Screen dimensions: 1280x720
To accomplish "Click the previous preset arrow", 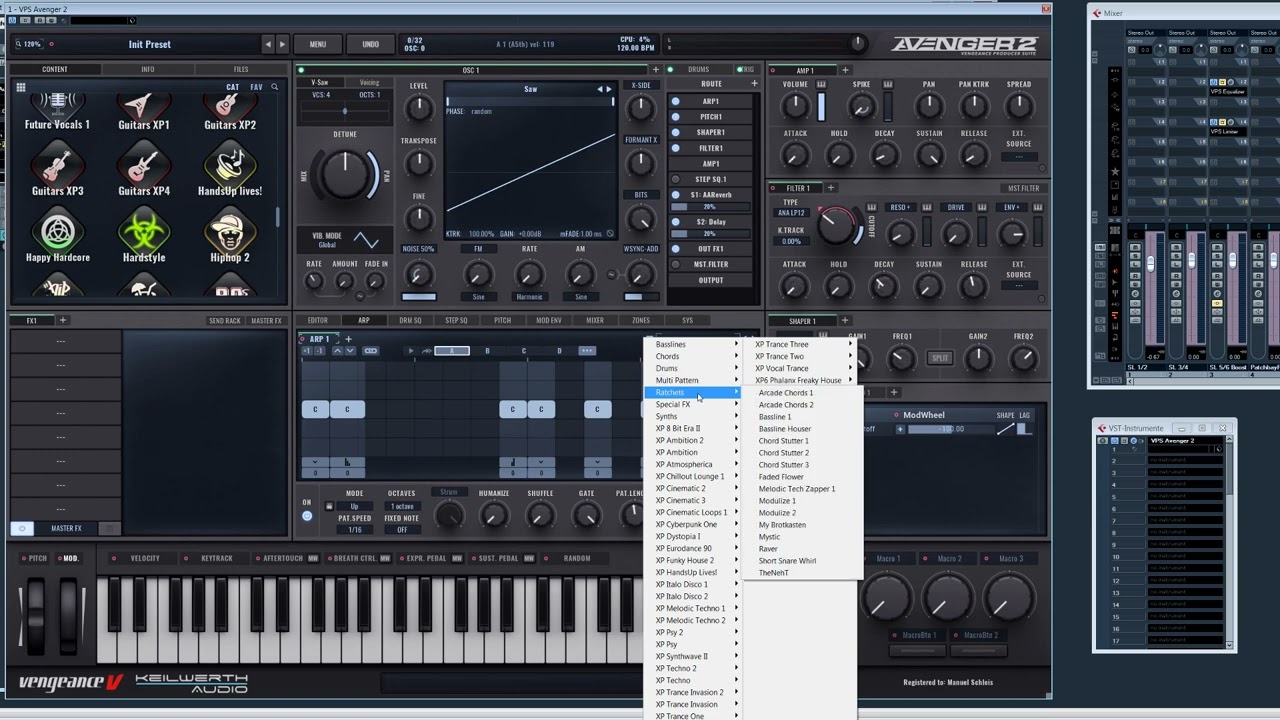I will point(267,44).
